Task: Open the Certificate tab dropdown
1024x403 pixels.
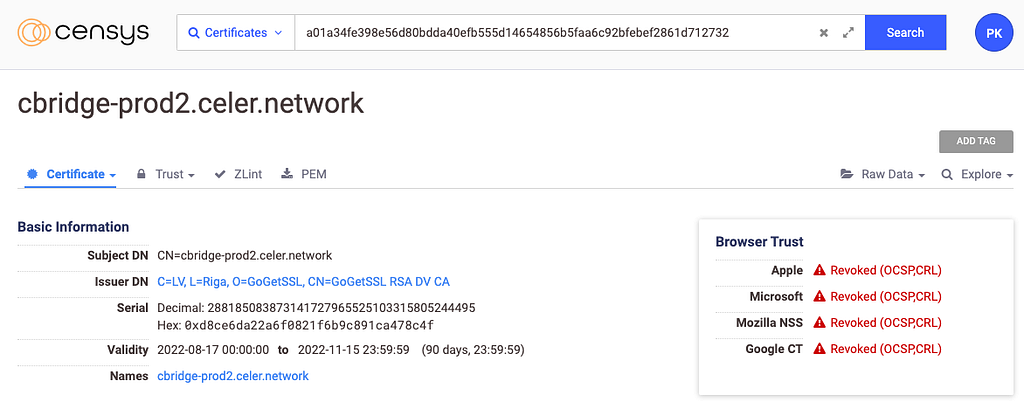Action: coord(71,174)
